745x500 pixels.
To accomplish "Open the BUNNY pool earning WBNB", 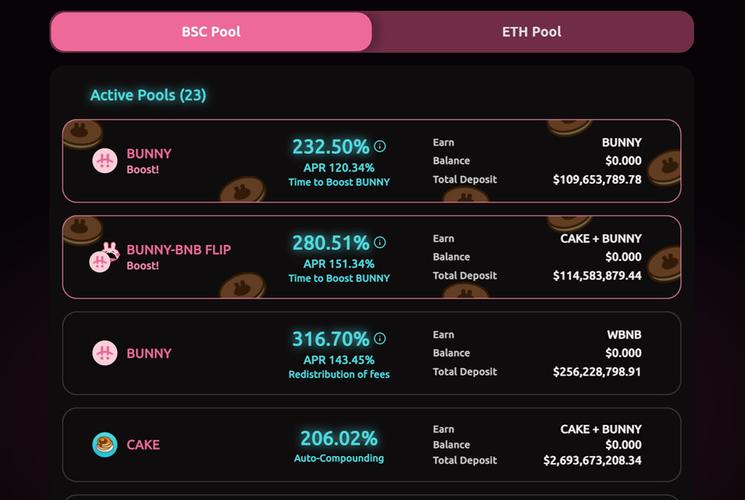I will 372,353.
